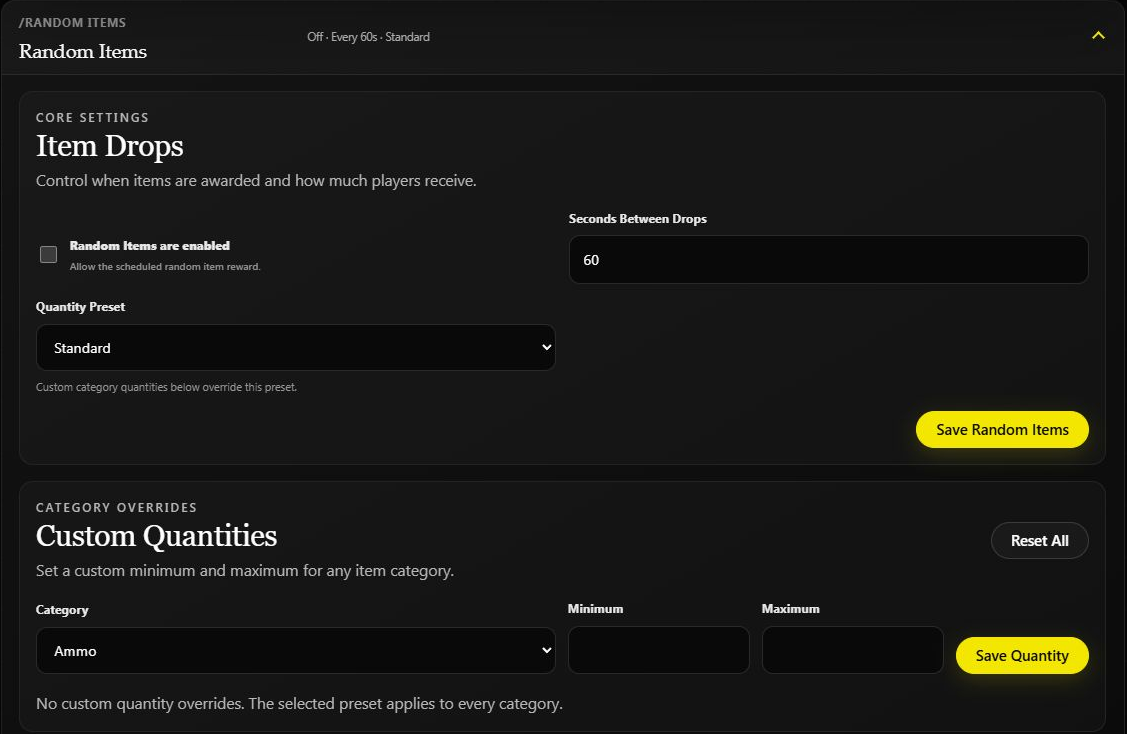This screenshot has width=1127, height=734.
Task: Click the Save Quantity button
Action: pyautogui.click(x=1022, y=656)
